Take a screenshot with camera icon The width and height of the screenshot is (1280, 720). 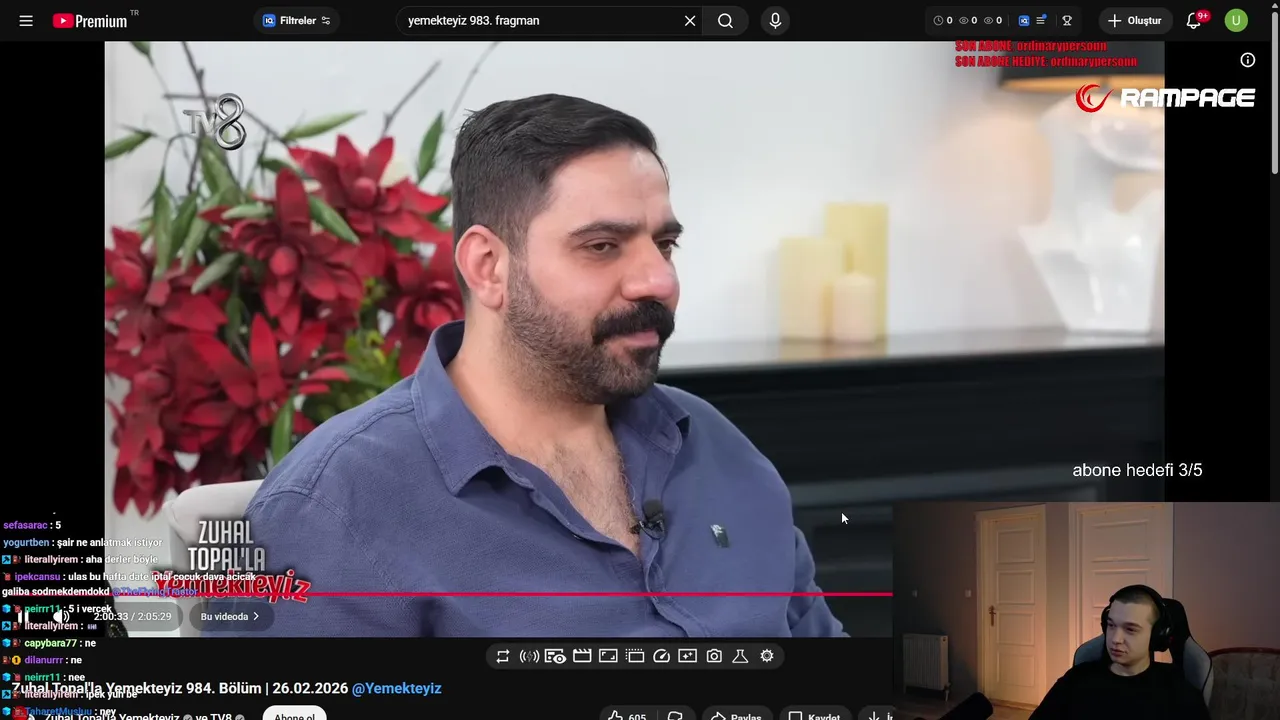(x=714, y=656)
